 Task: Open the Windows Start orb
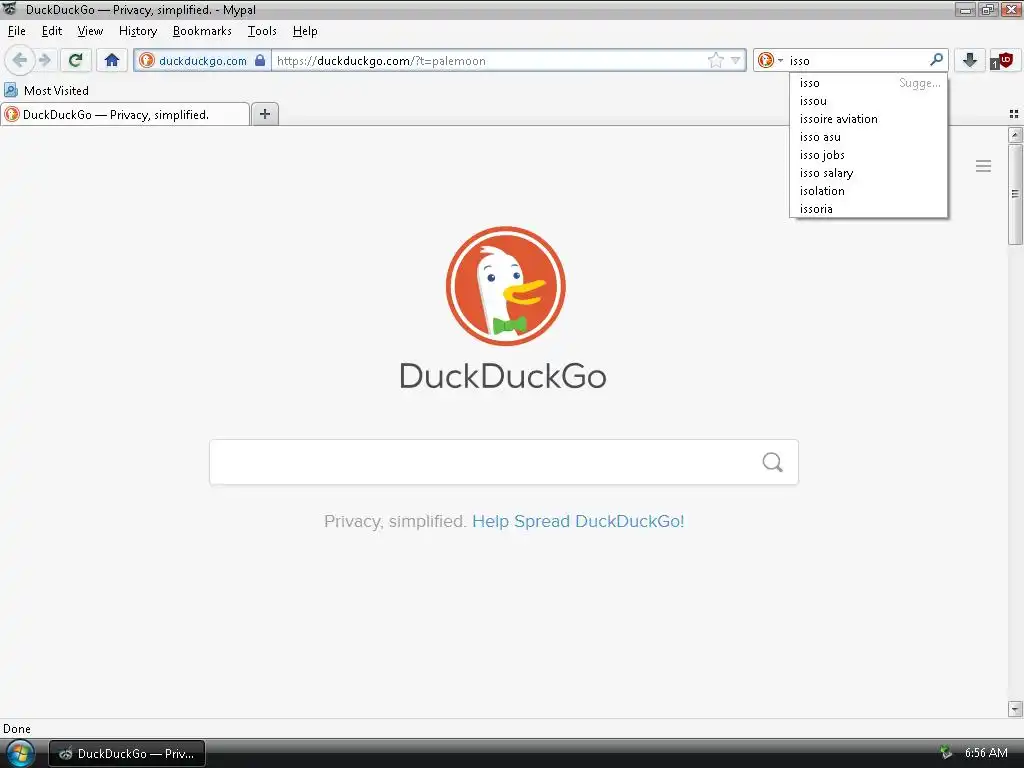click(x=20, y=754)
